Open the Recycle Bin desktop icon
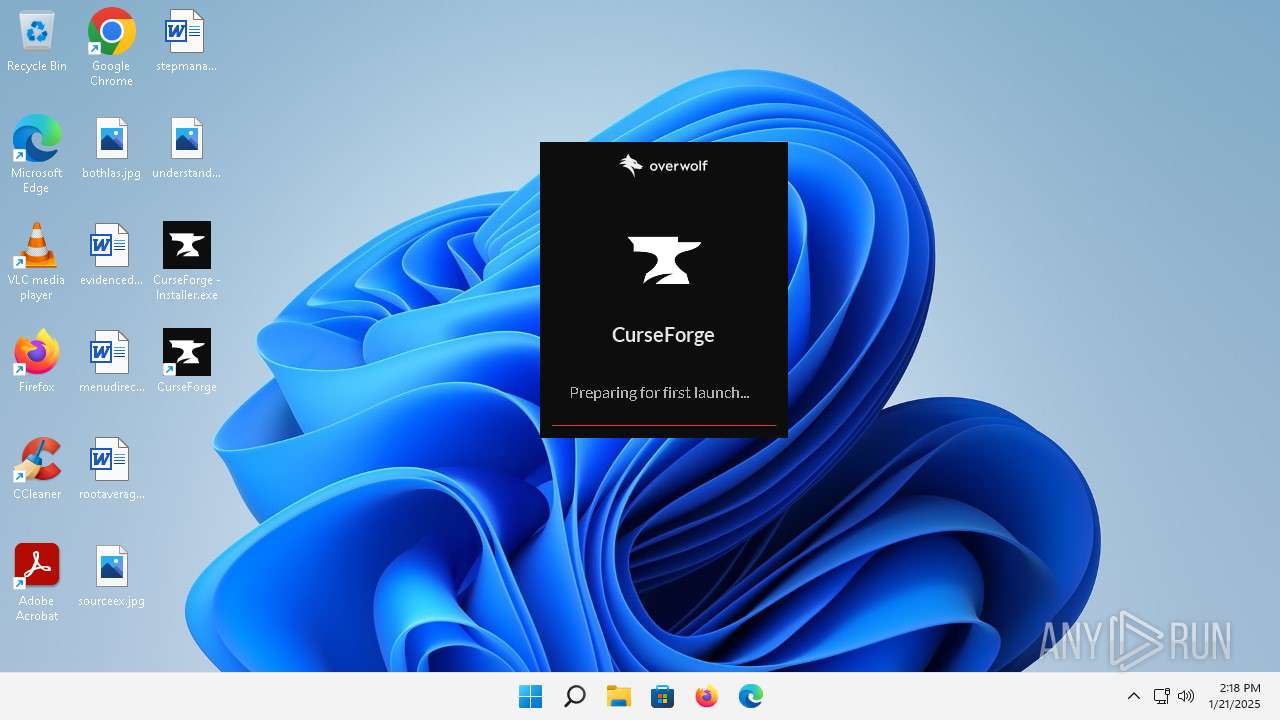 (37, 41)
